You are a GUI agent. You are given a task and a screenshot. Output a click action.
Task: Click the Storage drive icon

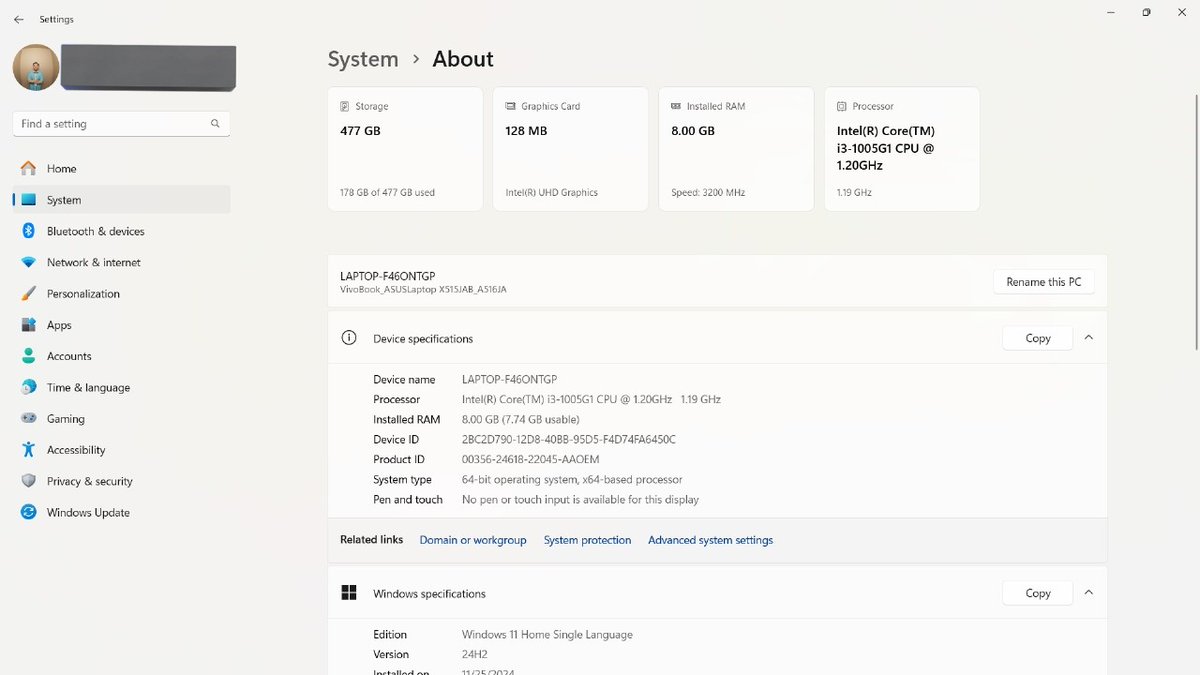(x=345, y=106)
